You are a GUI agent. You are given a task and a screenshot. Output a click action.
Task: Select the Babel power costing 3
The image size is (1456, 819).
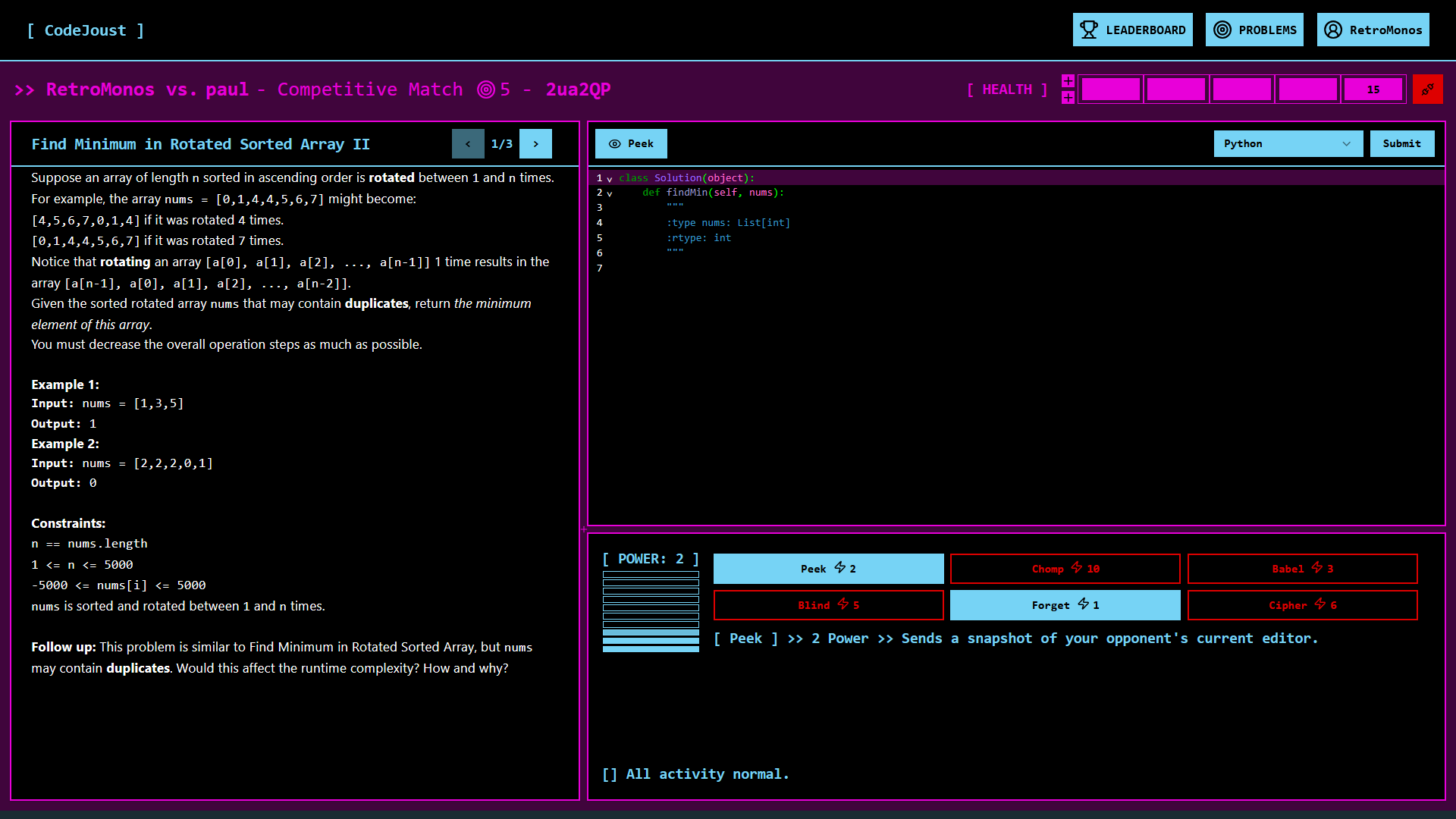coord(1302,569)
